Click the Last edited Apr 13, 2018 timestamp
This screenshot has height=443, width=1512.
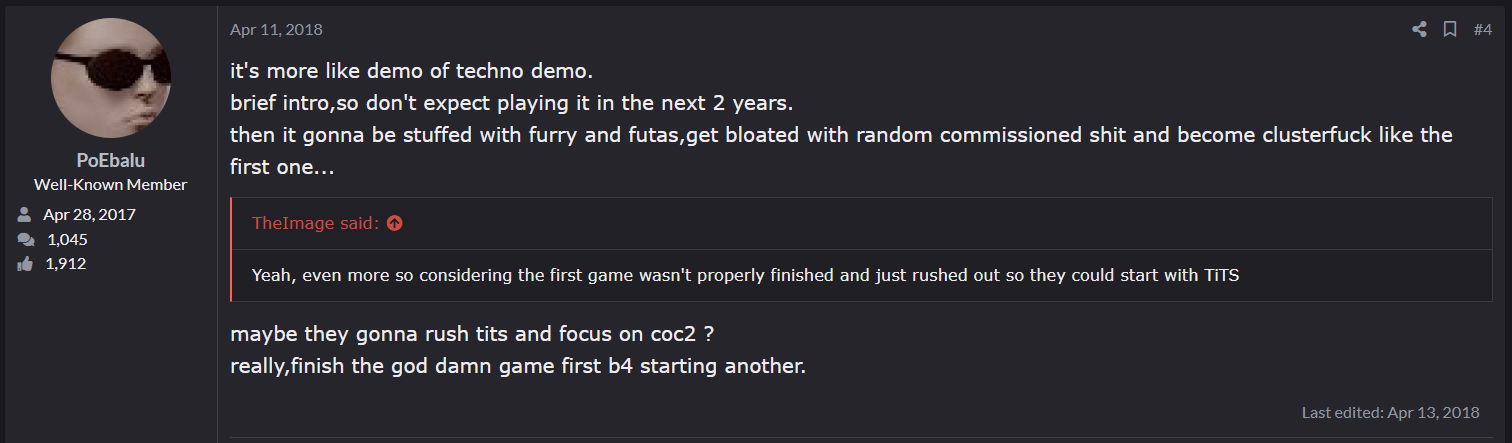coord(1390,412)
